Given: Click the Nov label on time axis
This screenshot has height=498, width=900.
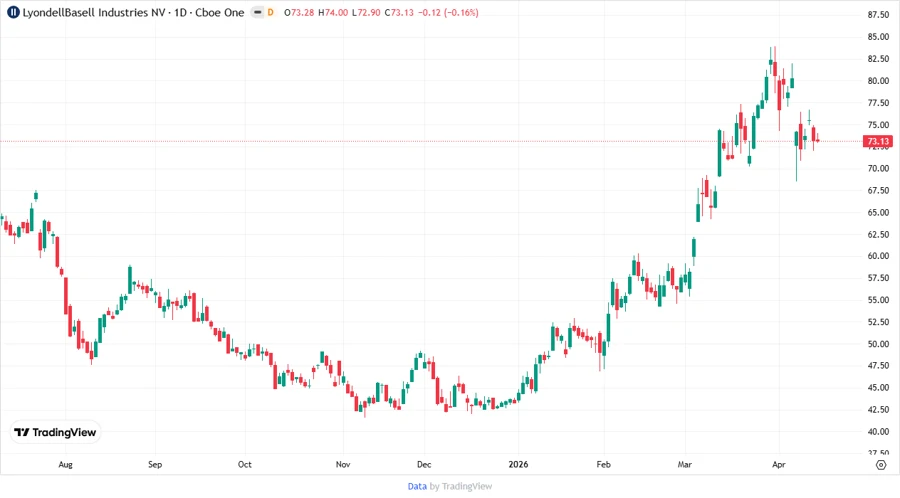Looking at the screenshot, I should coord(343,464).
